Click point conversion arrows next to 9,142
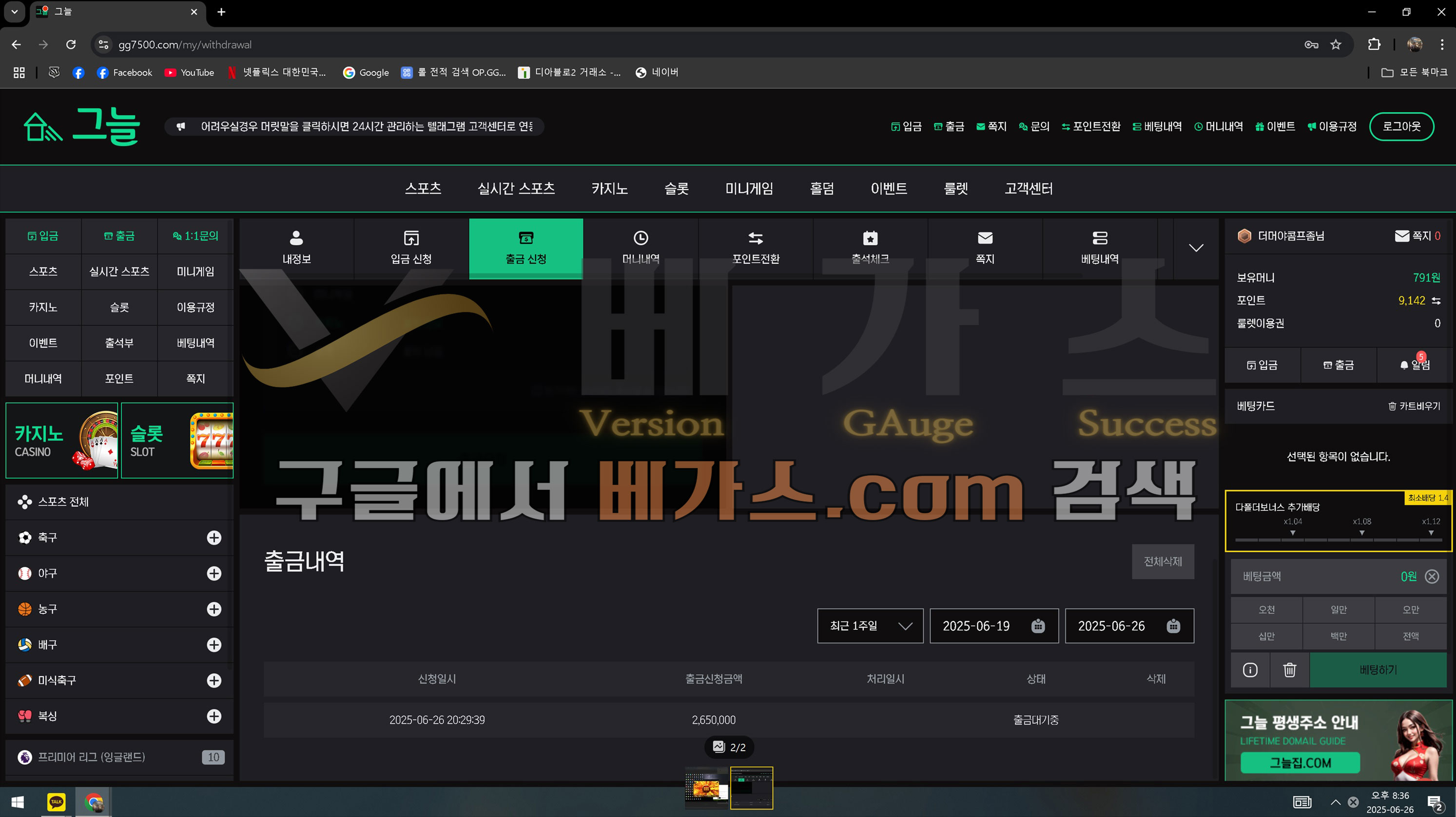 tap(1436, 301)
